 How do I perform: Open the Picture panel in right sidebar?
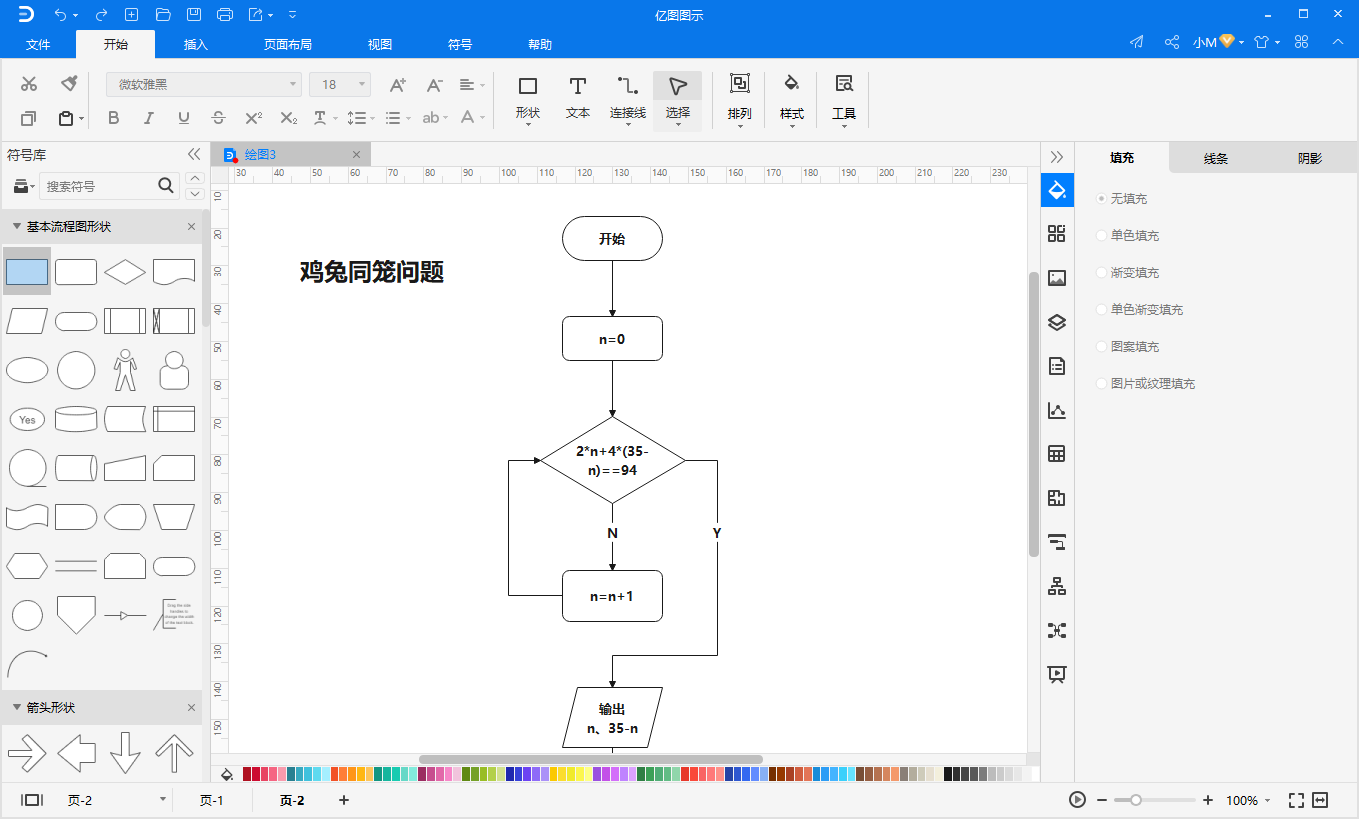tap(1057, 278)
